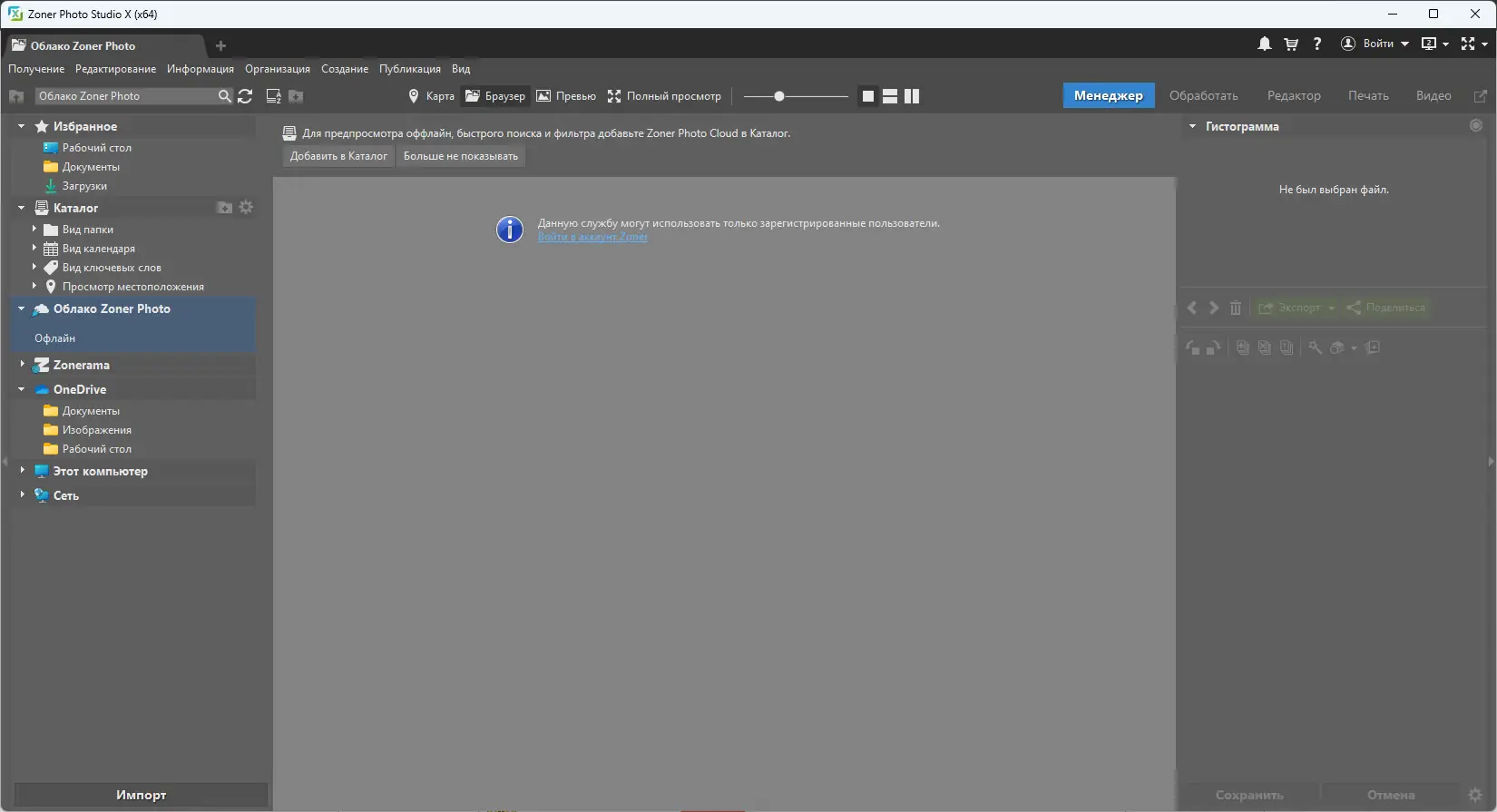Rotate the image right

click(x=1214, y=347)
